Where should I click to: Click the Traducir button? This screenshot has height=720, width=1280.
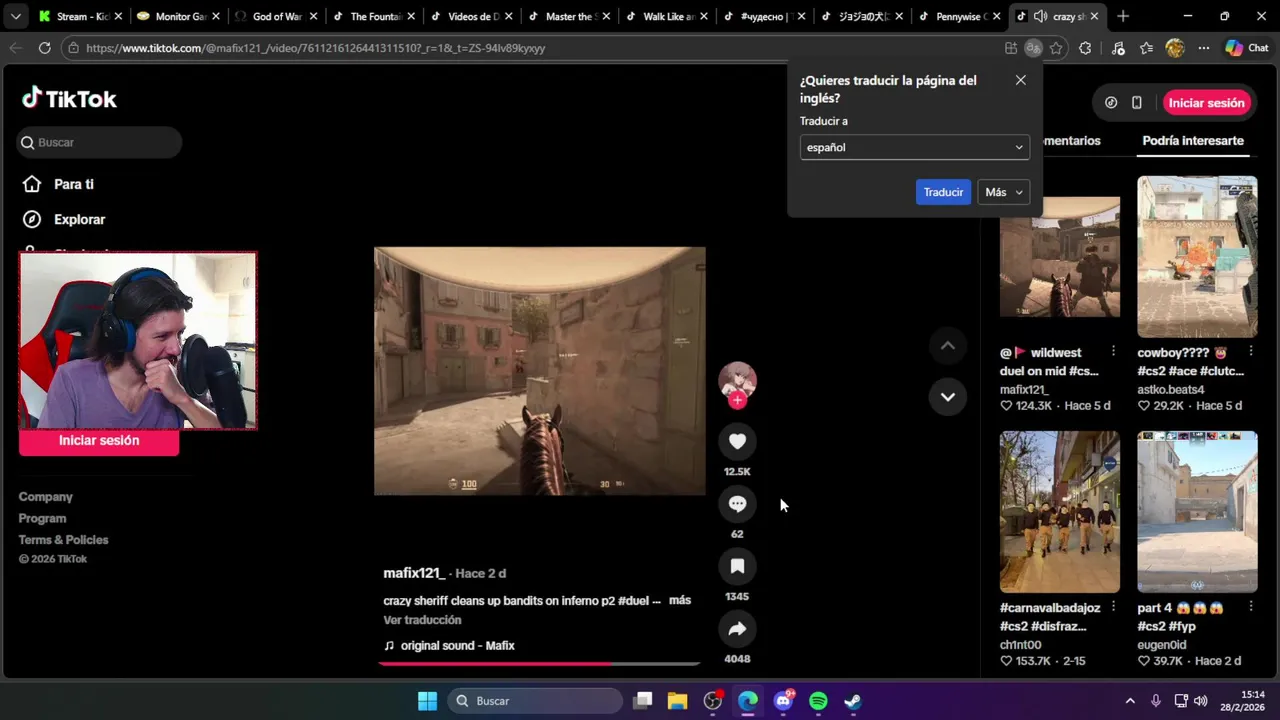coord(943,192)
